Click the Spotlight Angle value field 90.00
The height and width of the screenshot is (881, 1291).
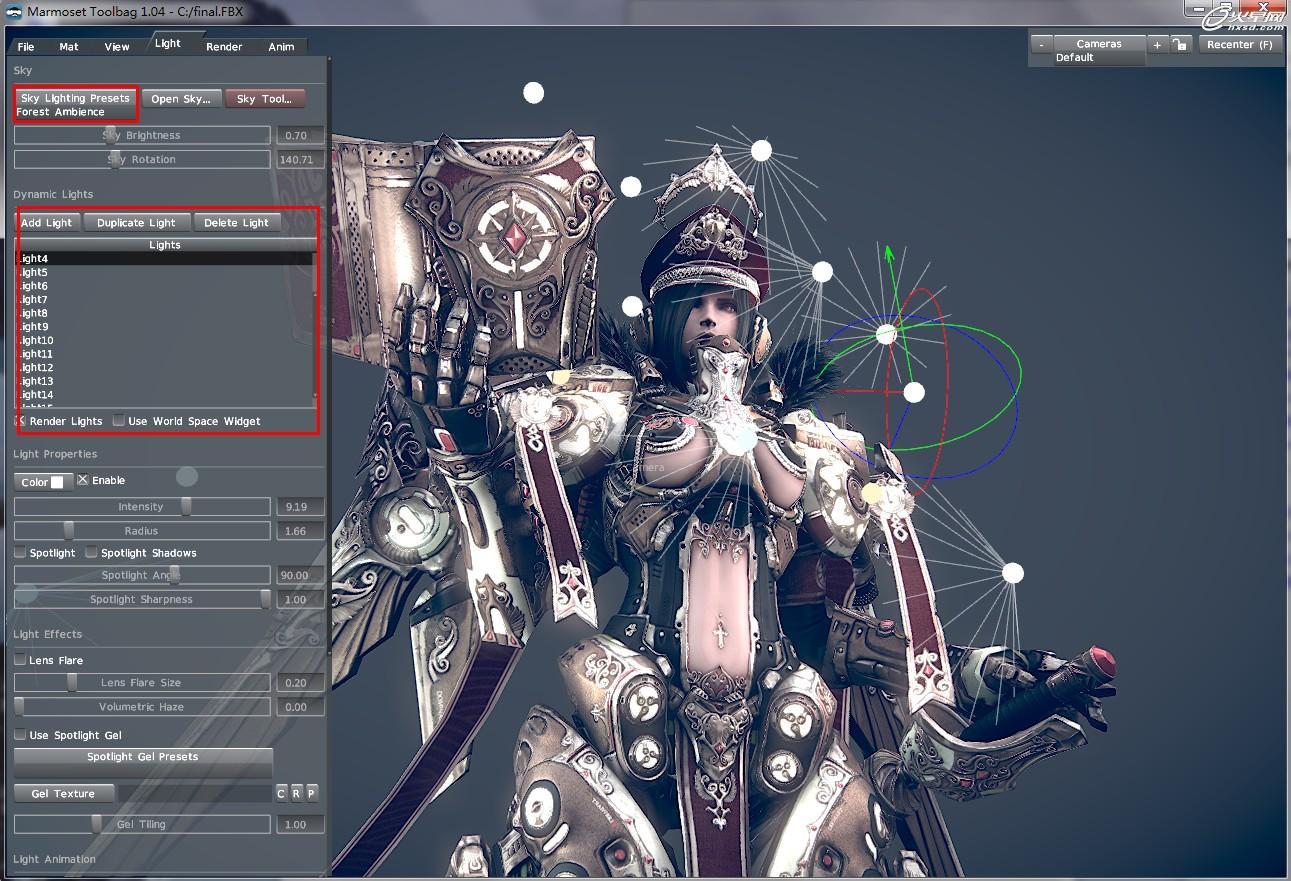[299, 575]
